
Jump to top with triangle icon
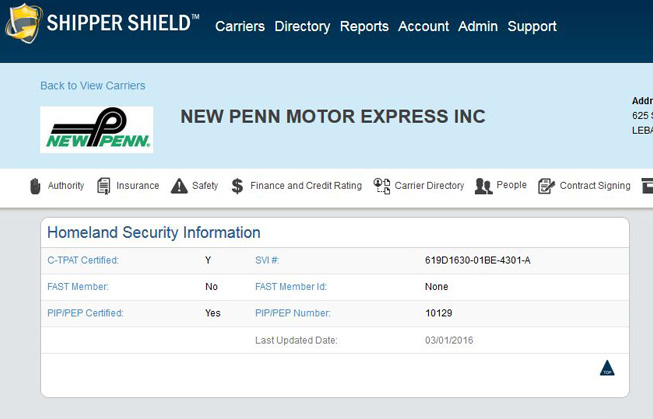(606, 368)
